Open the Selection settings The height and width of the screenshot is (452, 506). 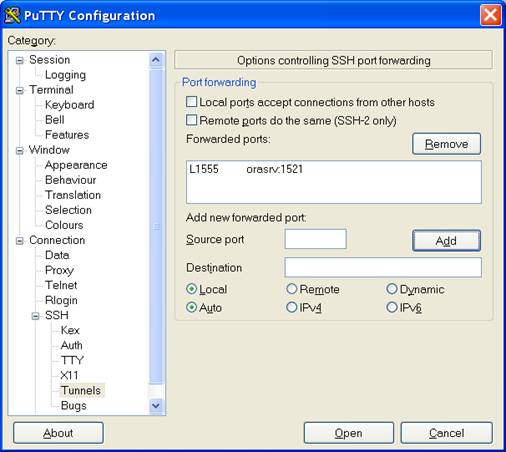(x=68, y=210)
